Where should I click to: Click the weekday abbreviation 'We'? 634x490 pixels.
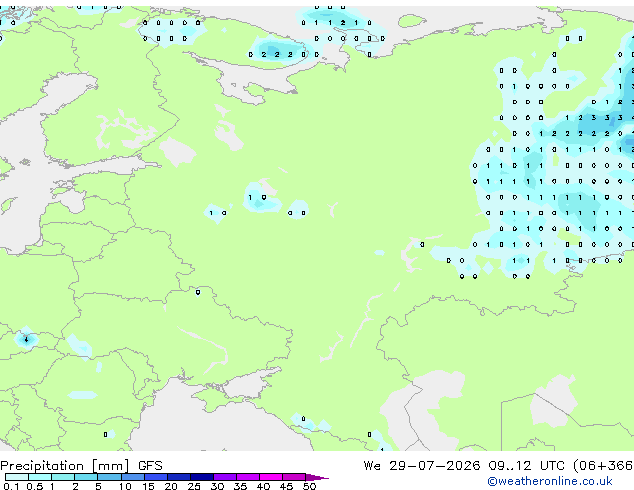tap(372, 466)
